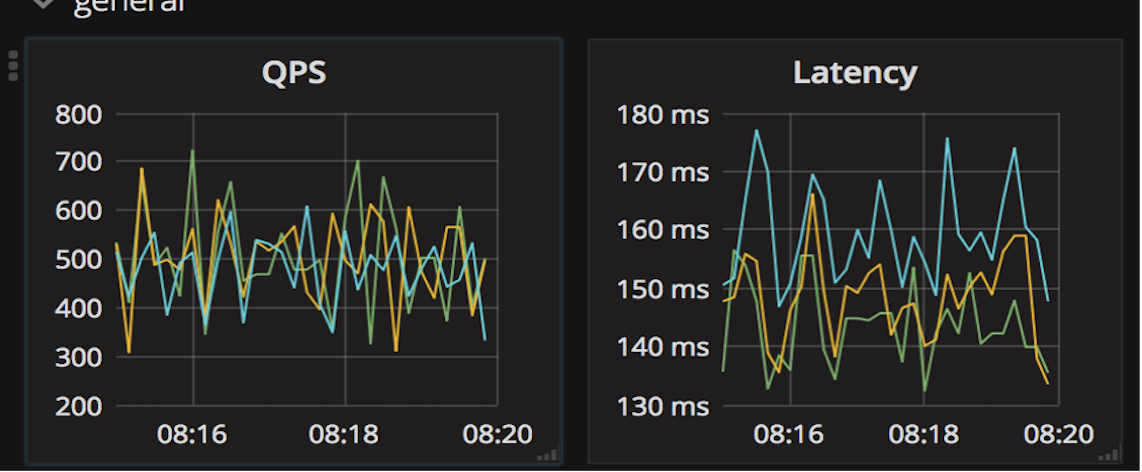Click the 150 ms Latency axis label
Image resolution: width=1142 pixels, height=472 pixels.
(x=663, y=289)
